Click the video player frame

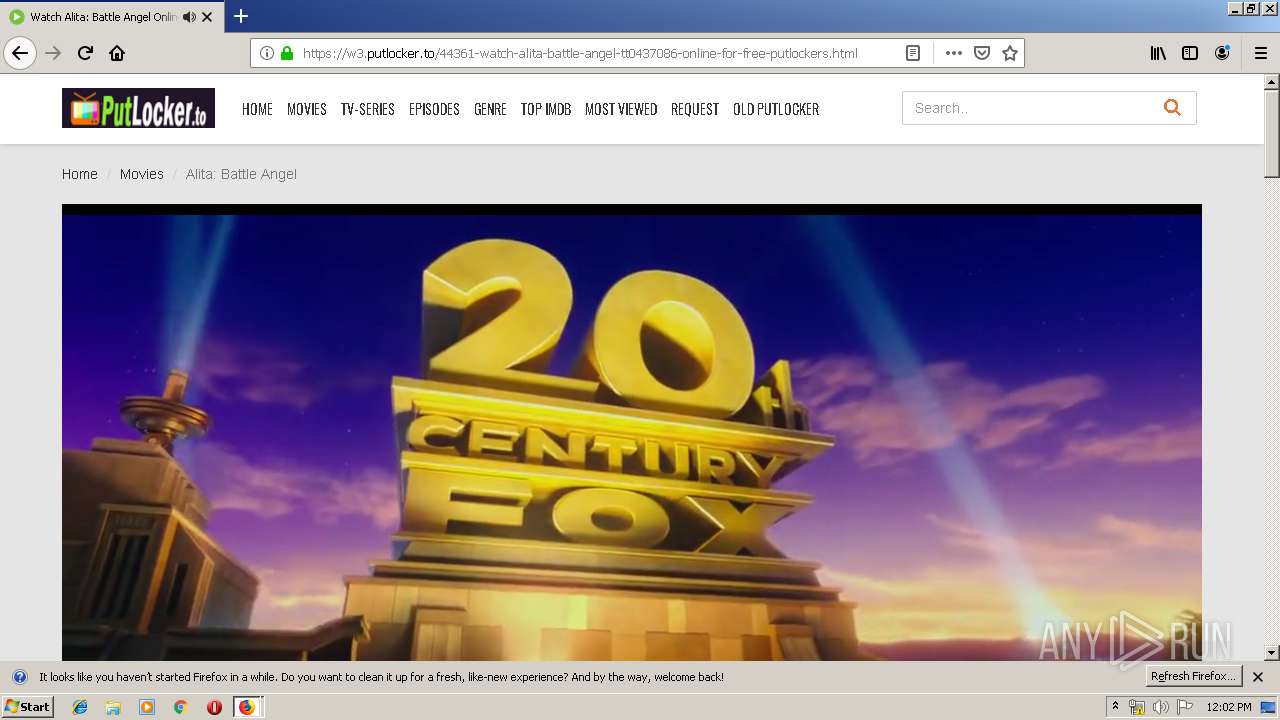pos(632,433)
